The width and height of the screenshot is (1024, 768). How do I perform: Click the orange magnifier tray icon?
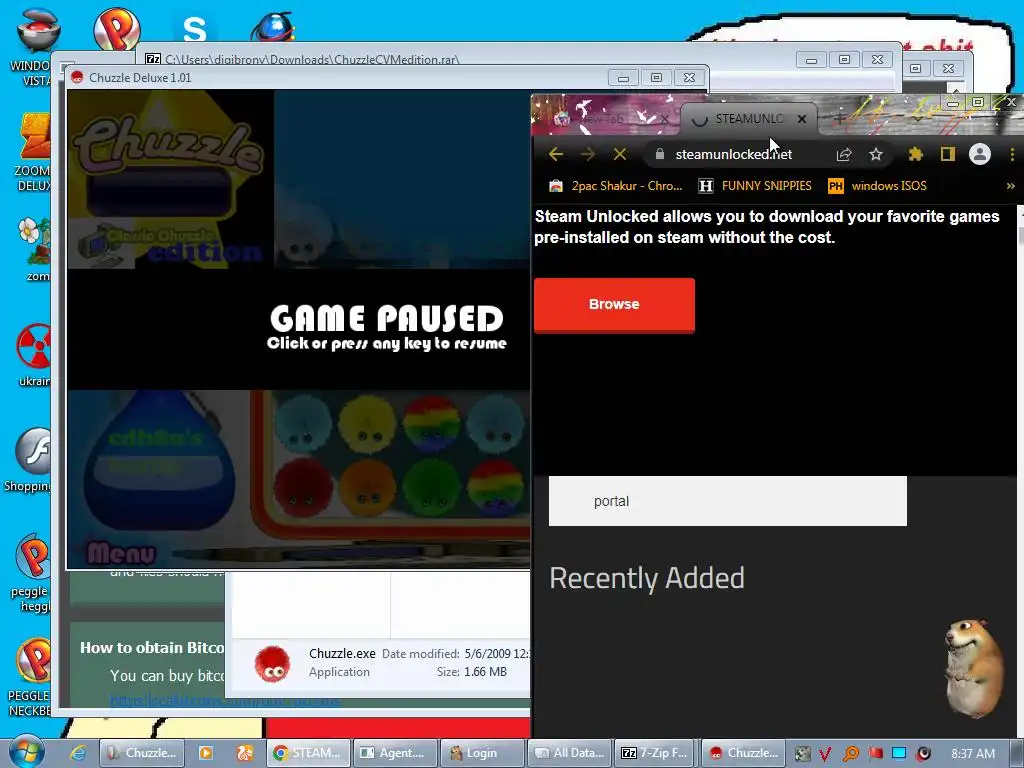[x=850, y=754]
